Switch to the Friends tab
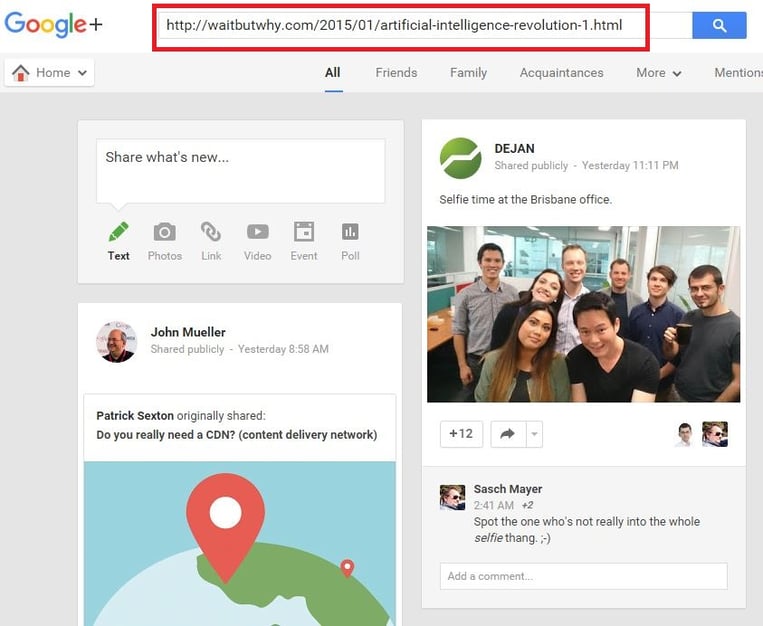The height and width of the screenshot is (626, 763). tap(396, 73)
